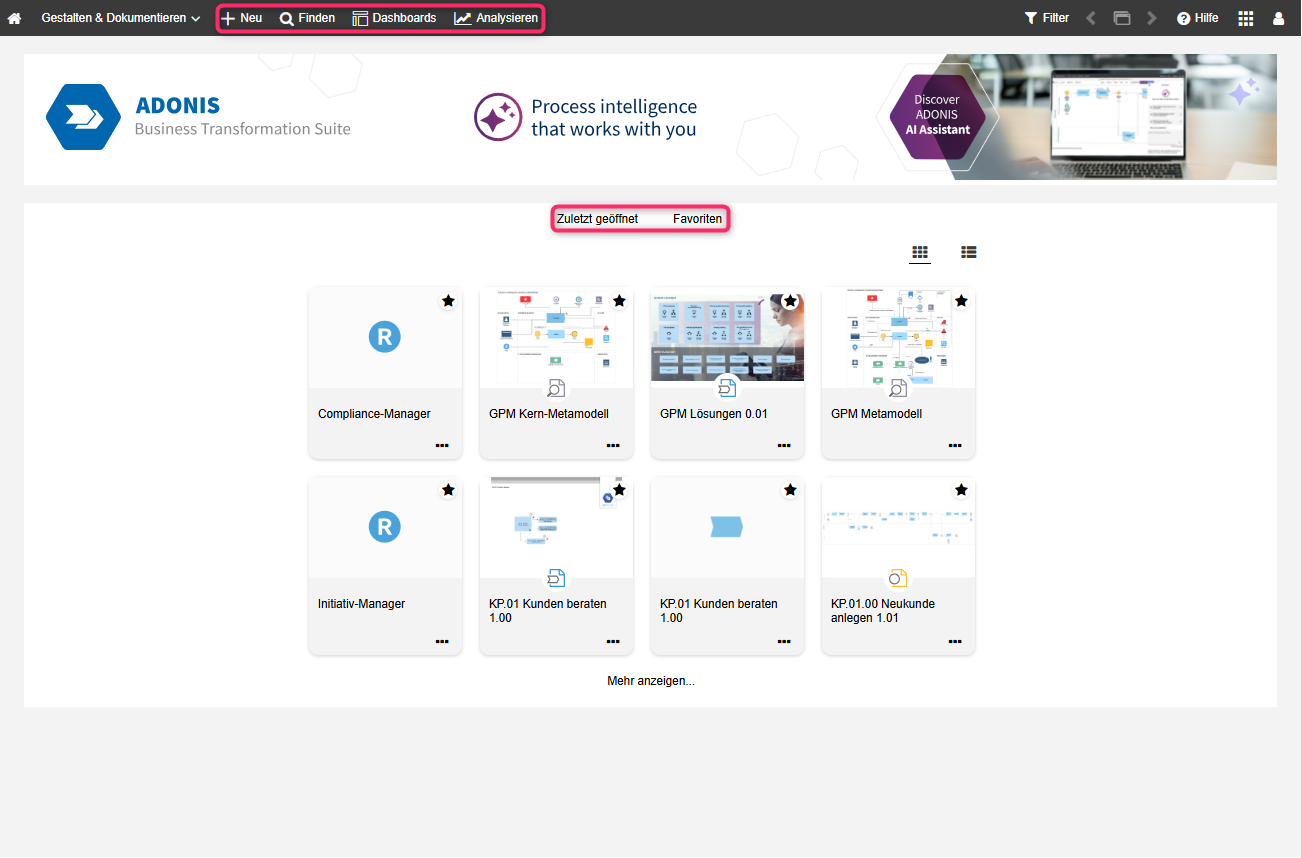Open the Dashboards menu
Image resolution: width=1302 pixels, height=858 pixels.
point(394,18)
